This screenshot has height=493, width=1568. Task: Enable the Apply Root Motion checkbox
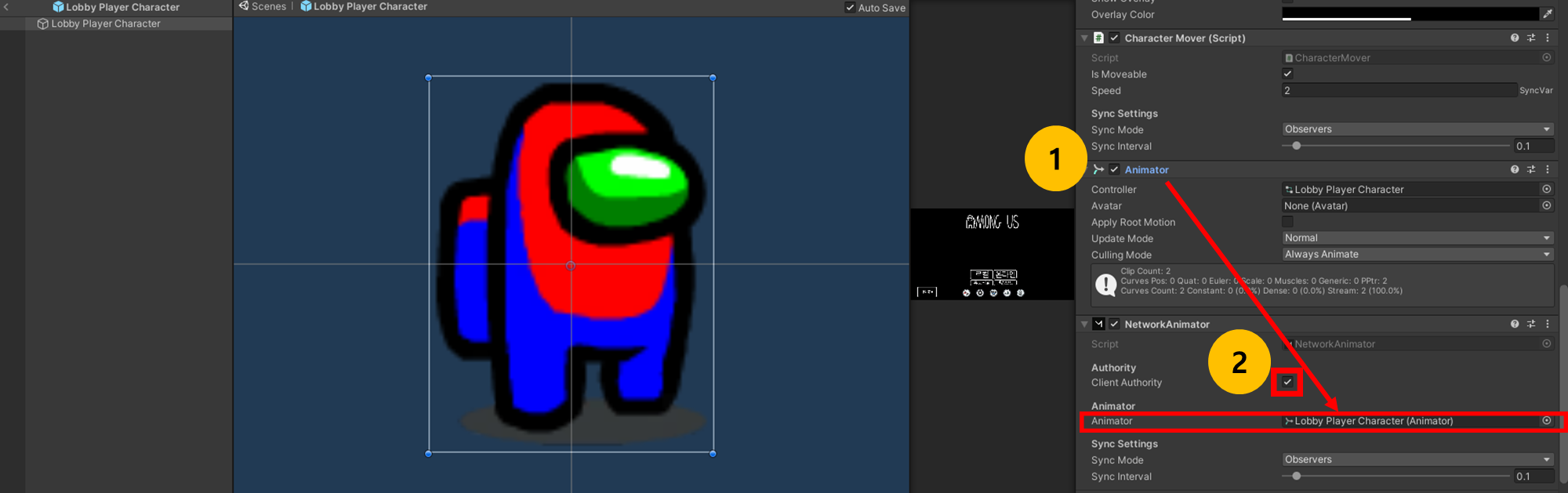coord(1287,222)
